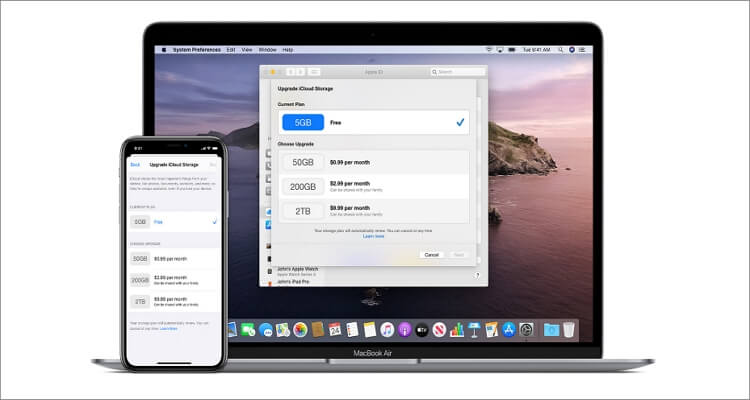Screen dimensions: 750x400
Task: Open the red News app in dock
Action: coord(439,330)
